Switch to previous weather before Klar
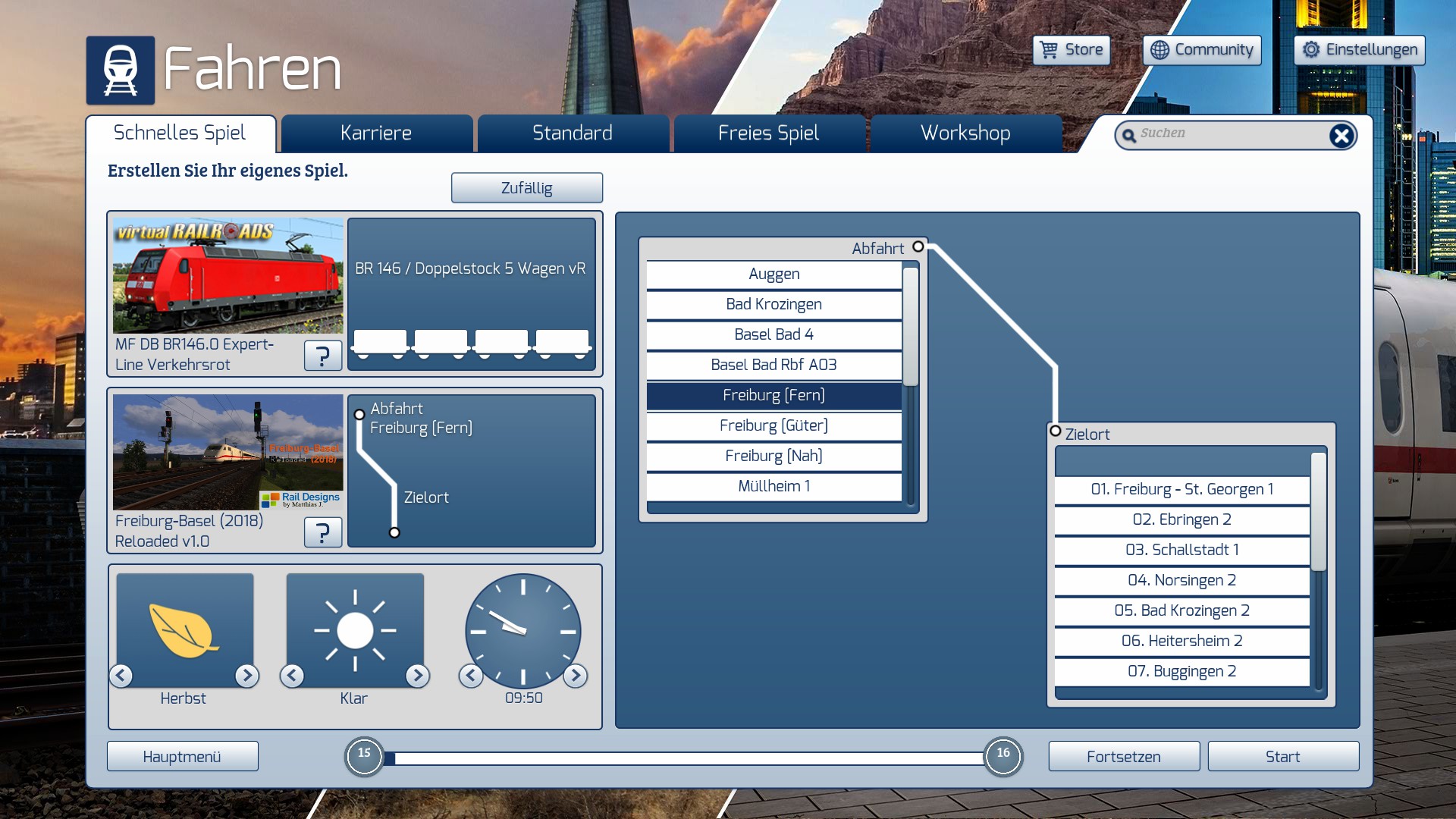The width and height of the screenshot is (1456, 819). point(293,675)
